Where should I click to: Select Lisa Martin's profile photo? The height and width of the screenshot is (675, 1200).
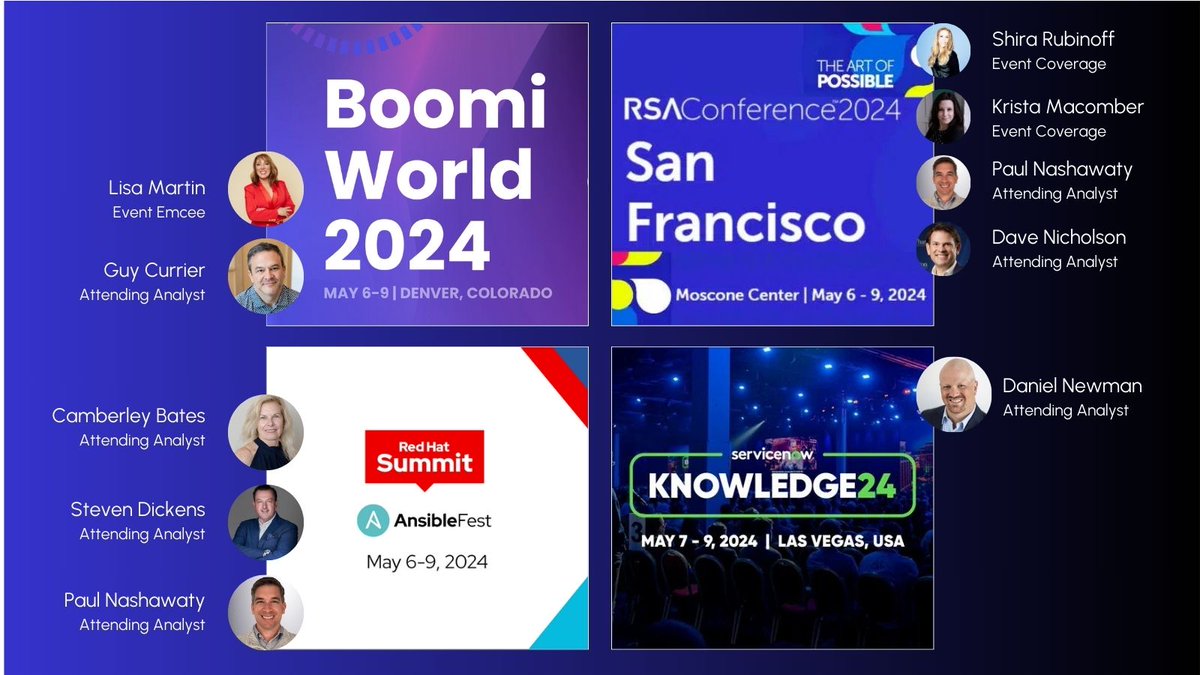tap(265, 188)
